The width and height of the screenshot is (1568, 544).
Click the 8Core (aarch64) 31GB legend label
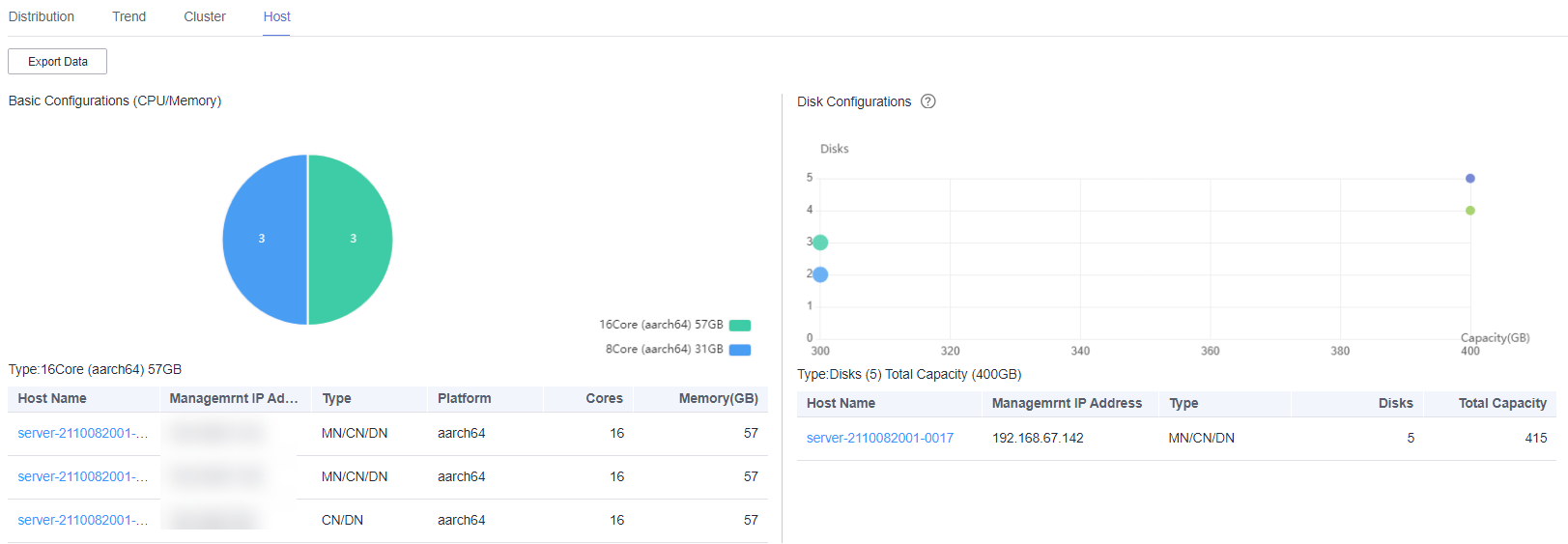[x=665, y=349]
